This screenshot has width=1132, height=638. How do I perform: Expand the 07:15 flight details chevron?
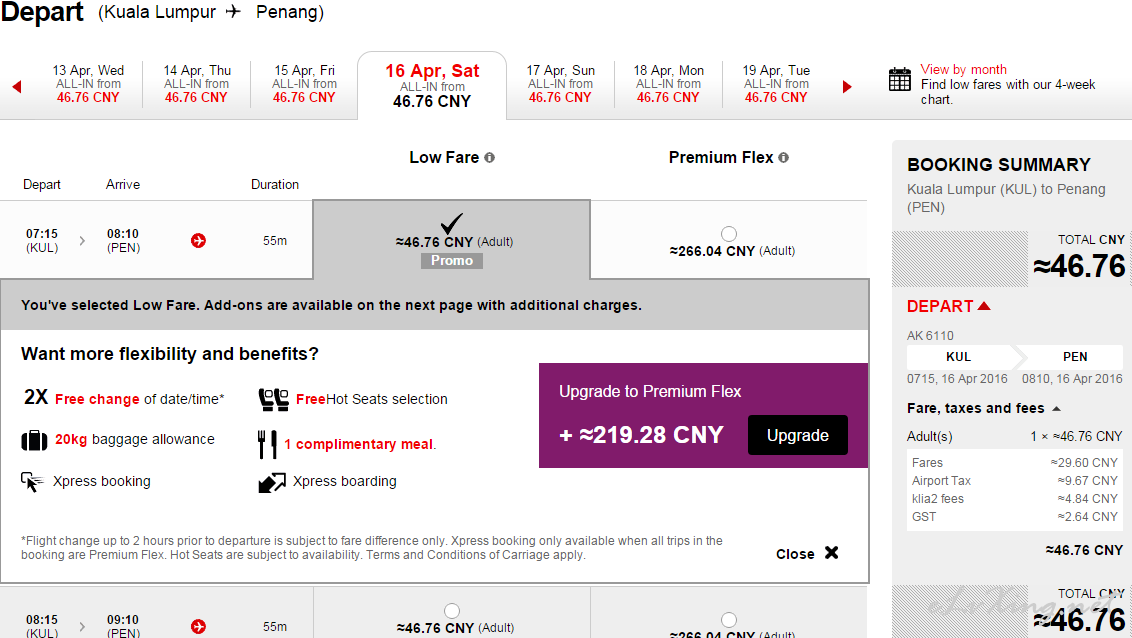(x=82, y=240)
